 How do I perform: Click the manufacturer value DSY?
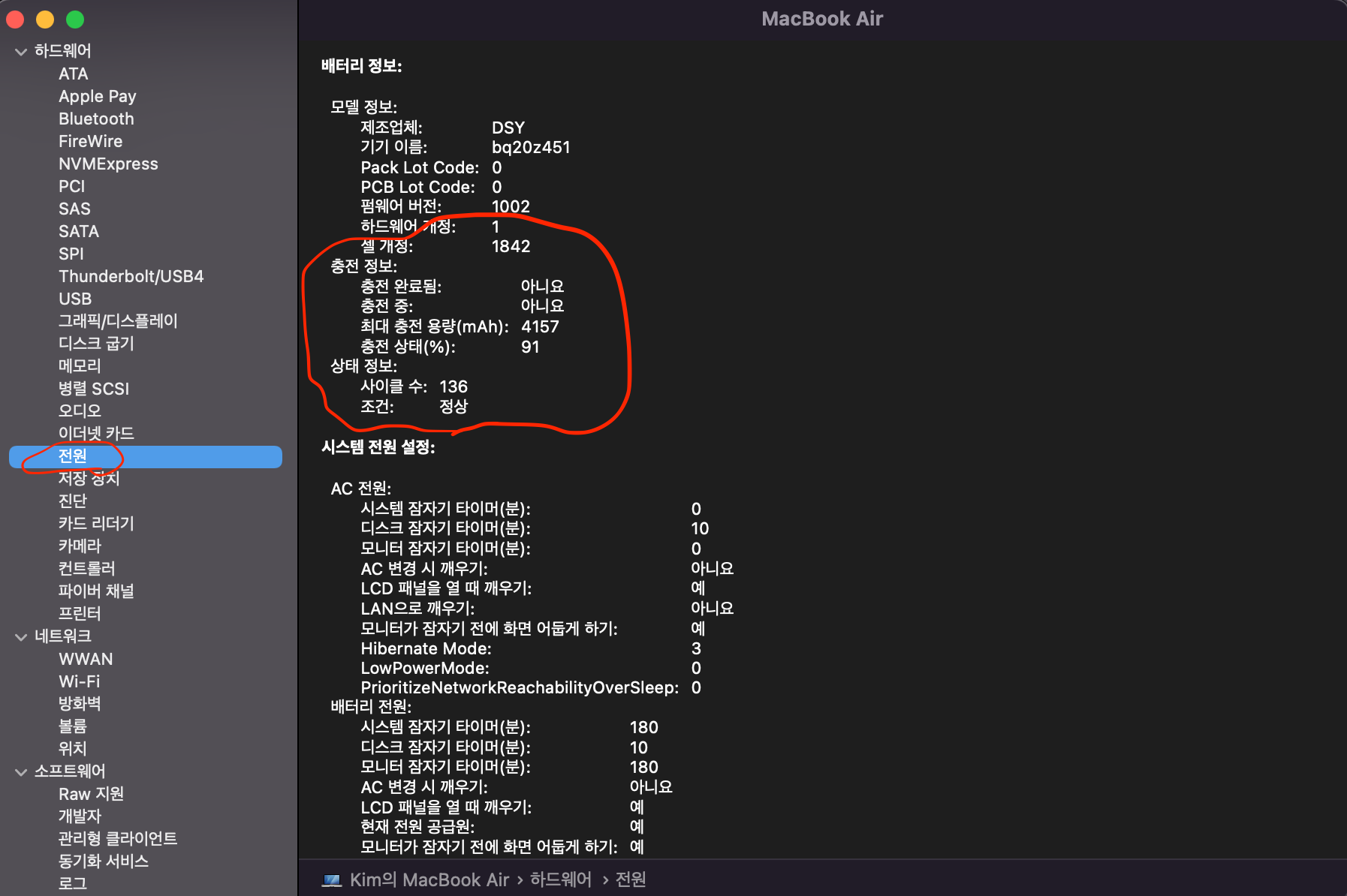508,128
